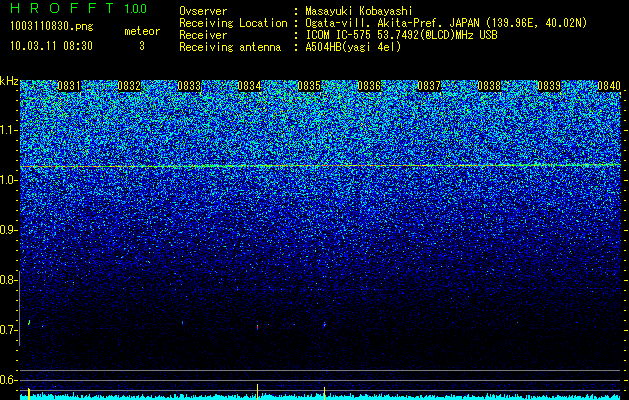
Task: Click the 0840 time marker
Action: coord(609,86)
